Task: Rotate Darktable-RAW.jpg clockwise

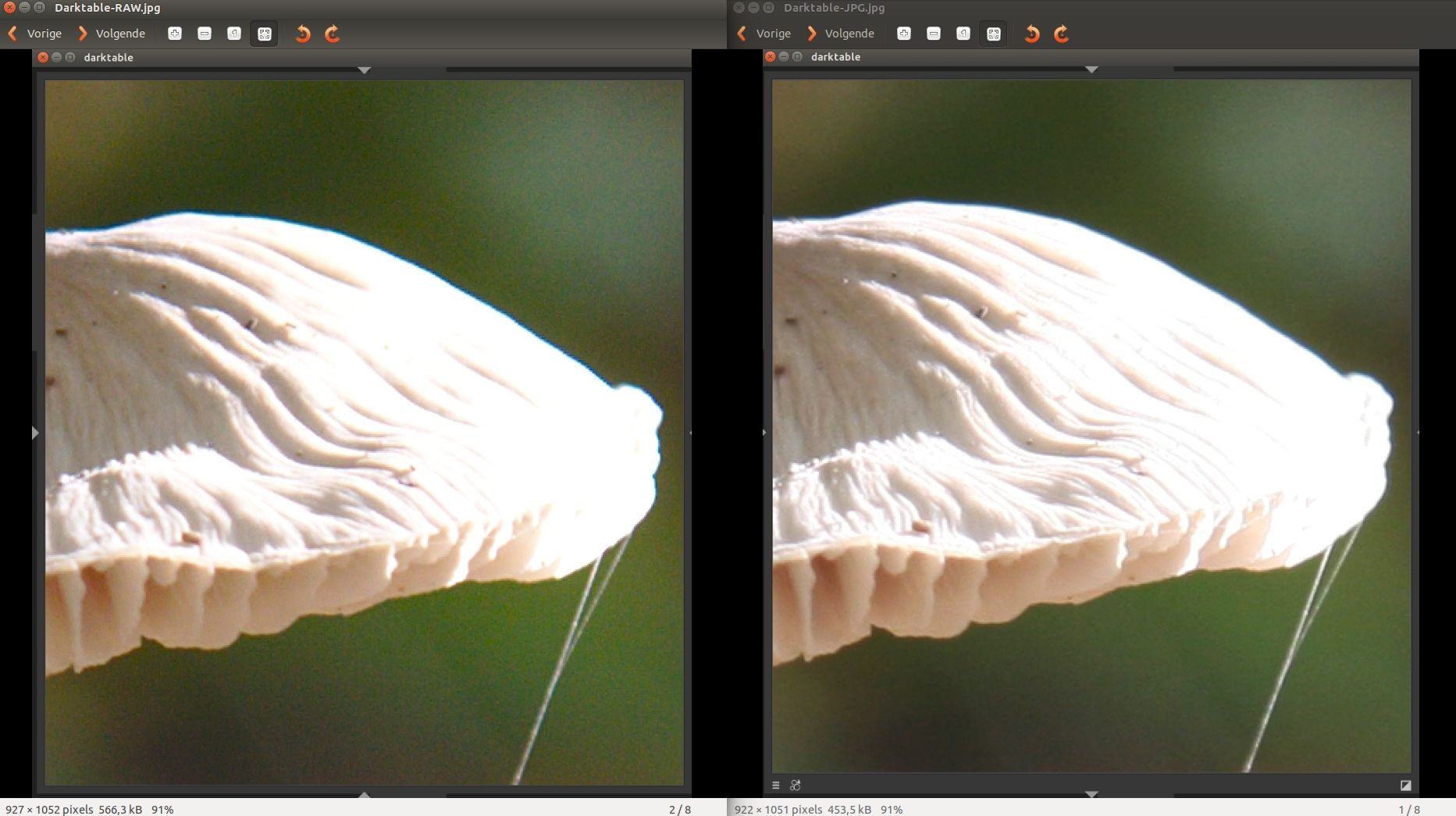Action: [x=333, y=34]
